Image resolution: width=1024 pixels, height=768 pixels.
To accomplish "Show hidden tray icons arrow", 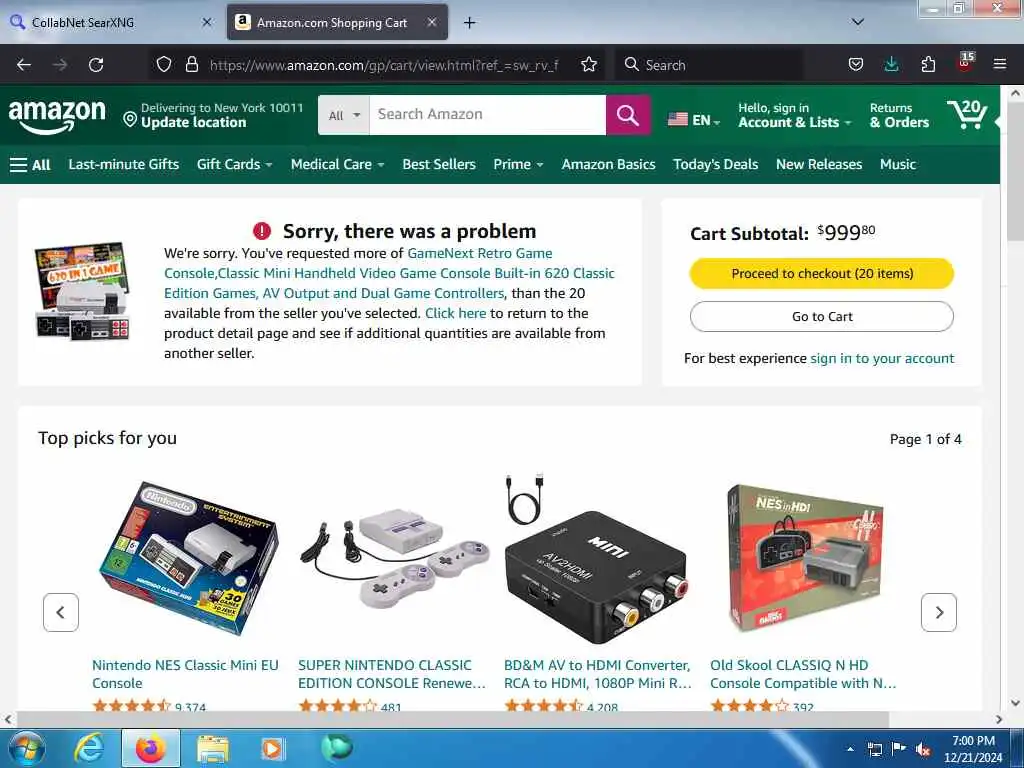I will [x=850, y=750].
